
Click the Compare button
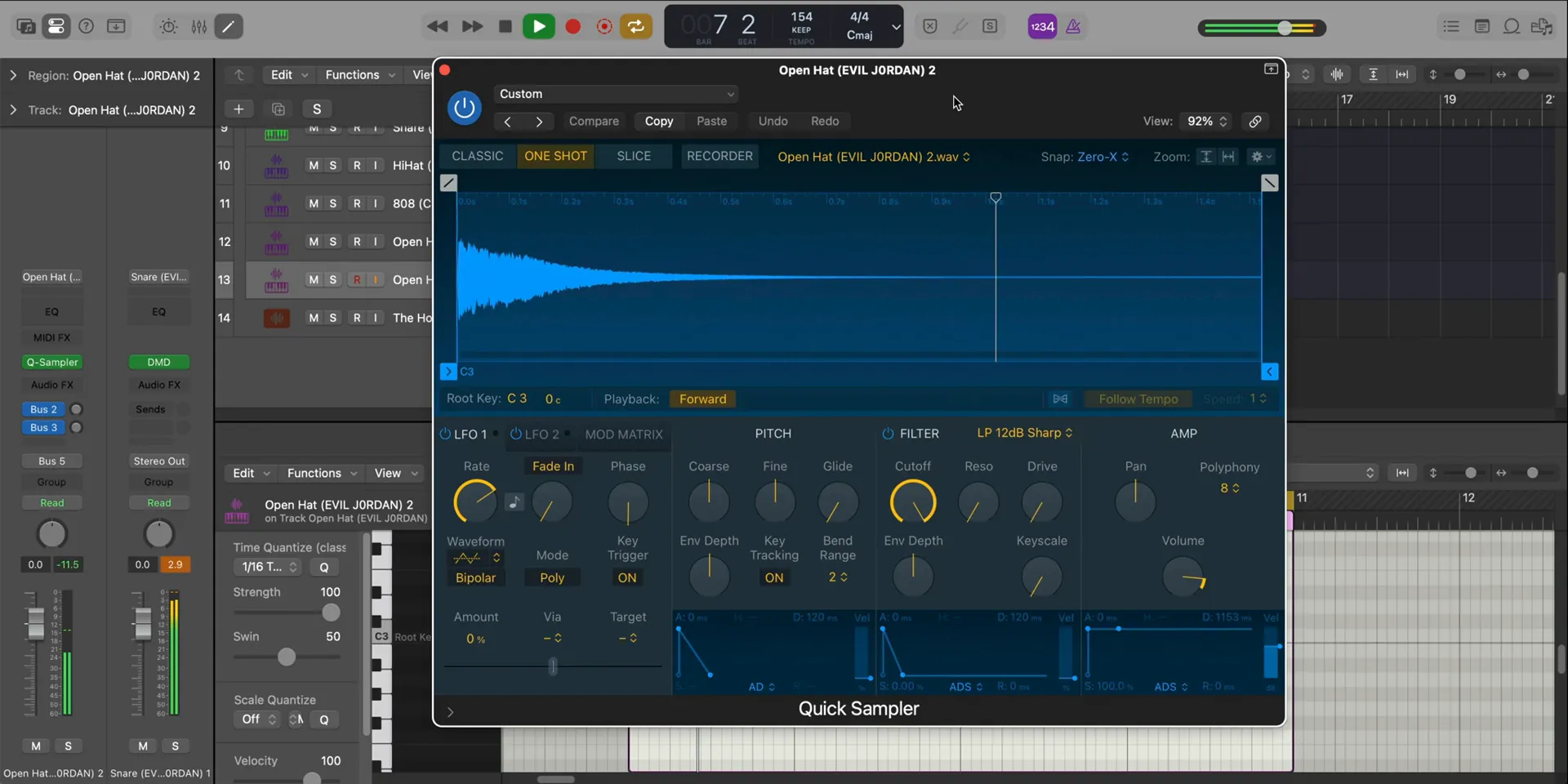click(x=594, y=121)
